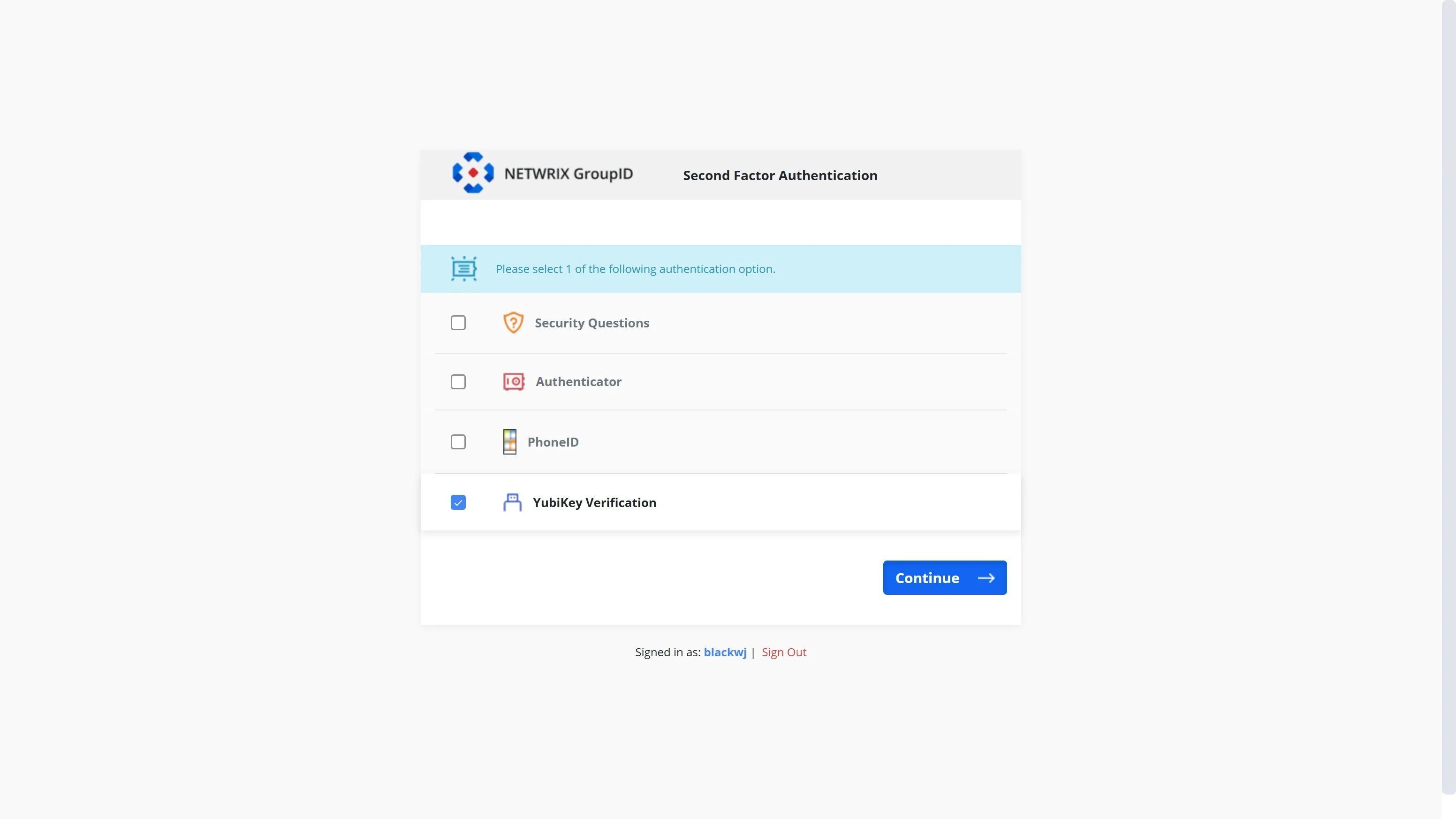Click the Second Factor Authentication heading
Image resolution: width=1456 pixels, height=819 pixels.
(780, 175)
